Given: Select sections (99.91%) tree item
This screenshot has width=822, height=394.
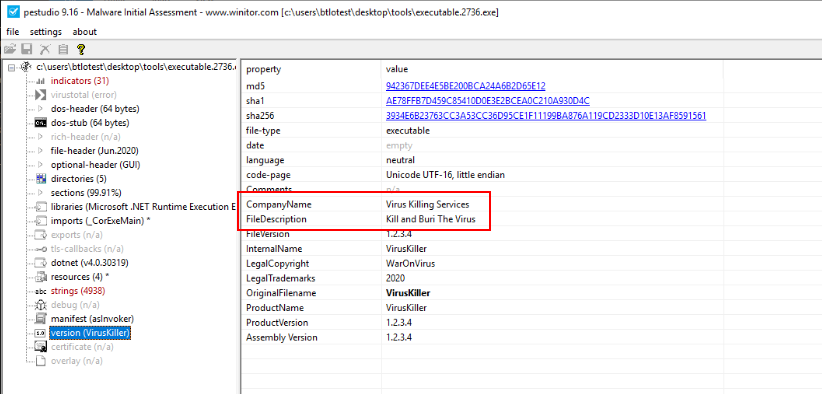Looking at the screenshot, I should coord(86,193).
